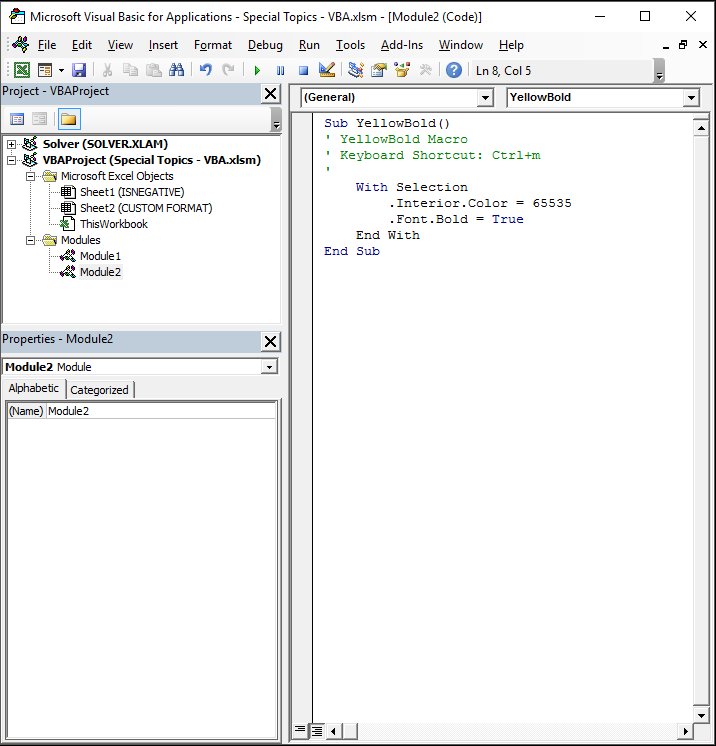The image size is (716, 746).
Task: Open the Tools menu
Action: pyautogui.click(x=350, y=45)
